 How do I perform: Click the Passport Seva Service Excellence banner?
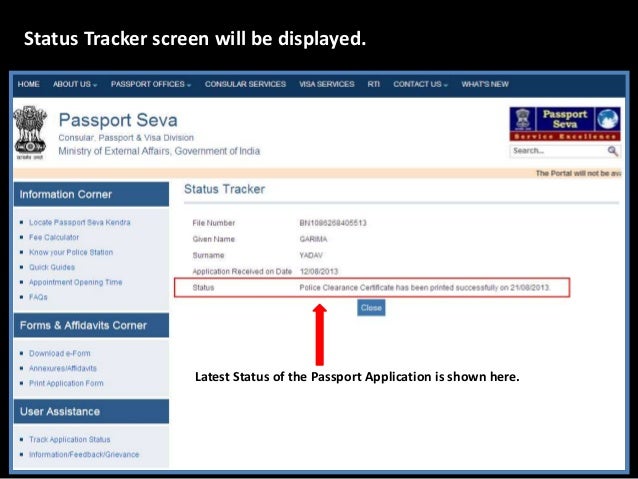click(x=565, y=124)
